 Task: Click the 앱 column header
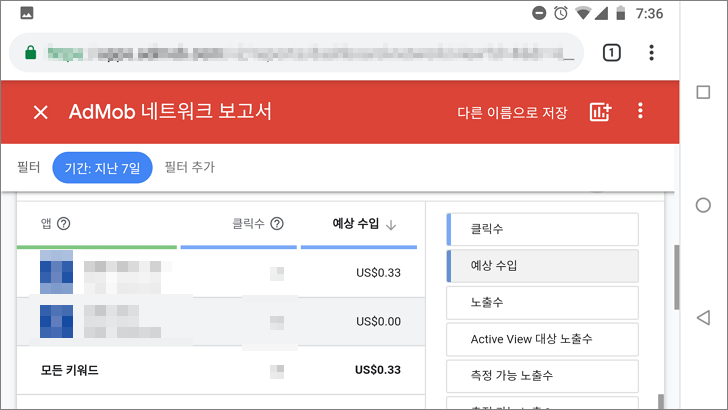[46, 224]
